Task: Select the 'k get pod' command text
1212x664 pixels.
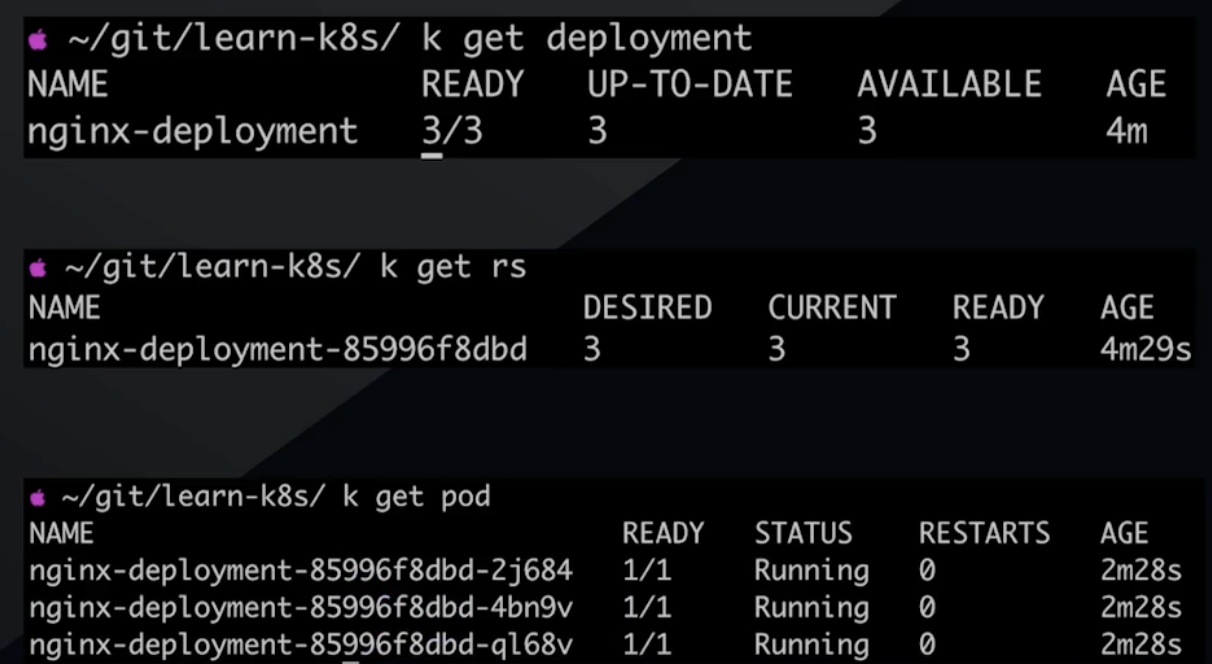Action: (x=416, y=497)
